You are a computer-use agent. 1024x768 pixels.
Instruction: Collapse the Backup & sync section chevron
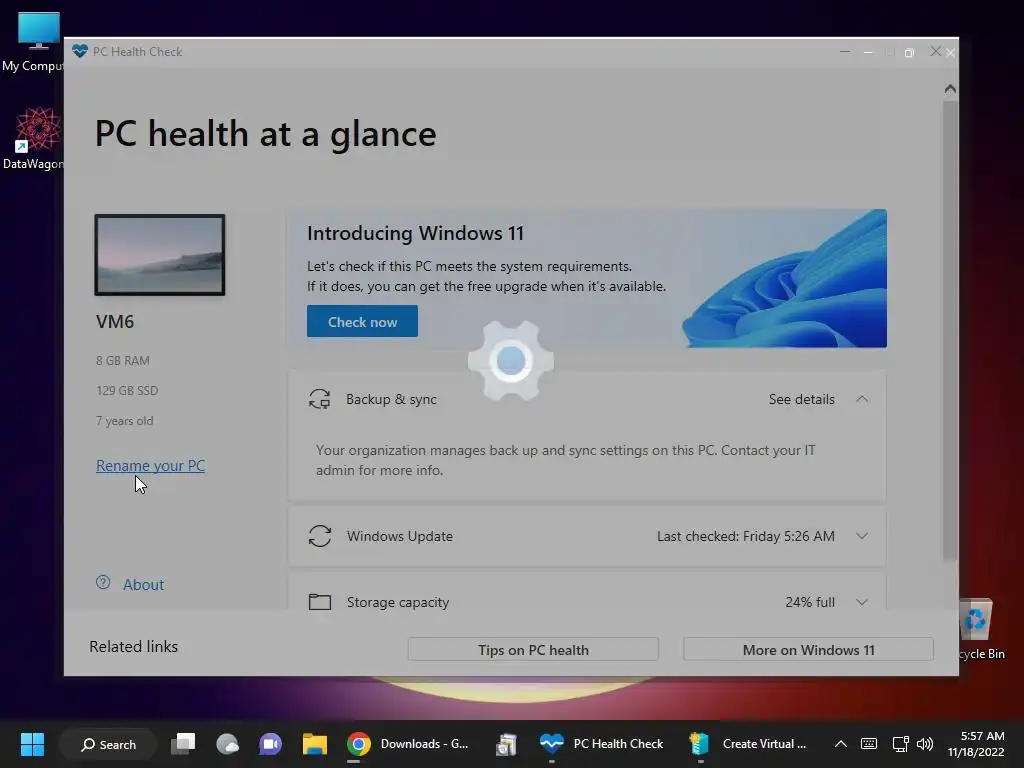pyautogui.click(x=862, y=399)
